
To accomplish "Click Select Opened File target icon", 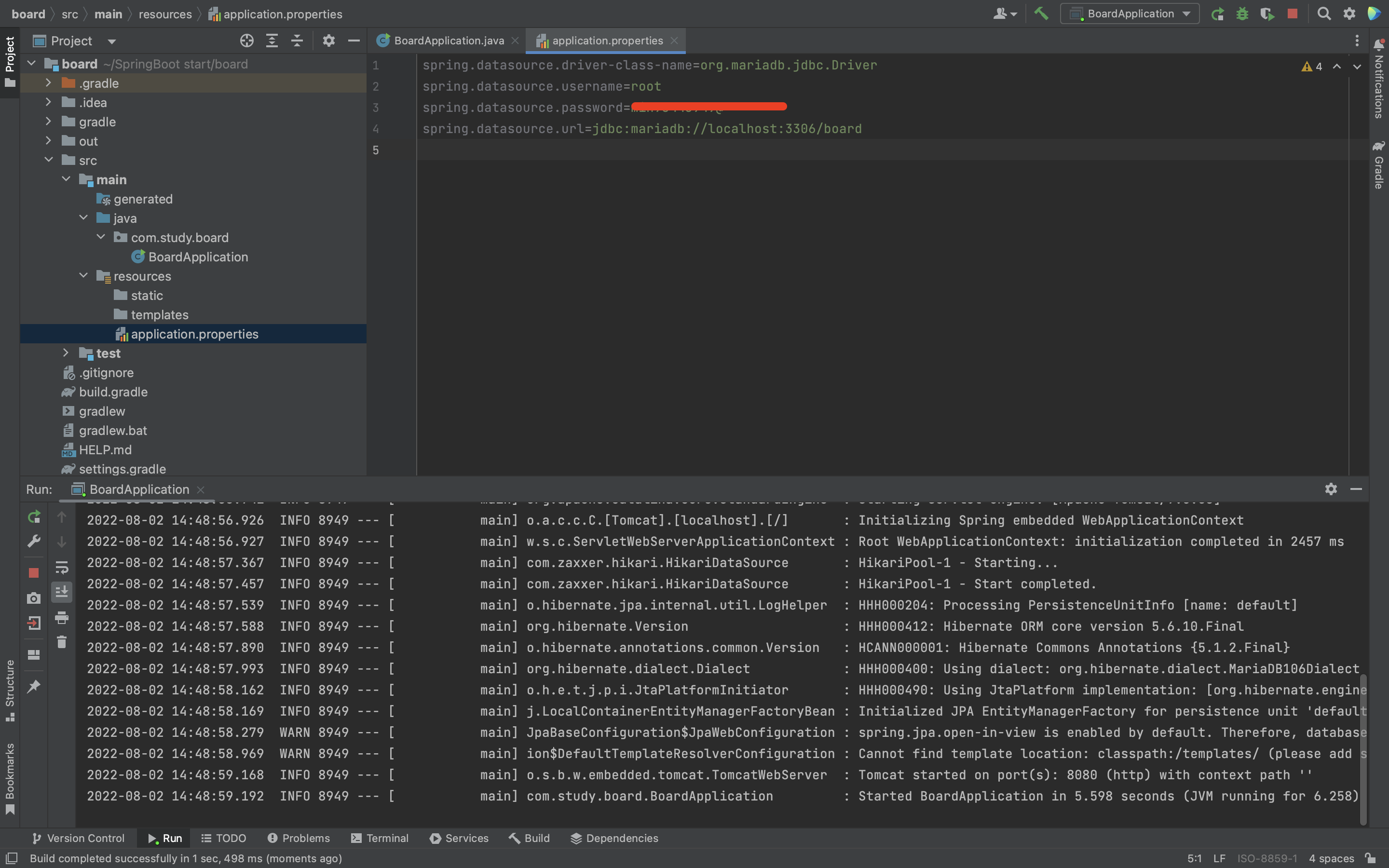I will pyautogui.click(x=247, y=41).
